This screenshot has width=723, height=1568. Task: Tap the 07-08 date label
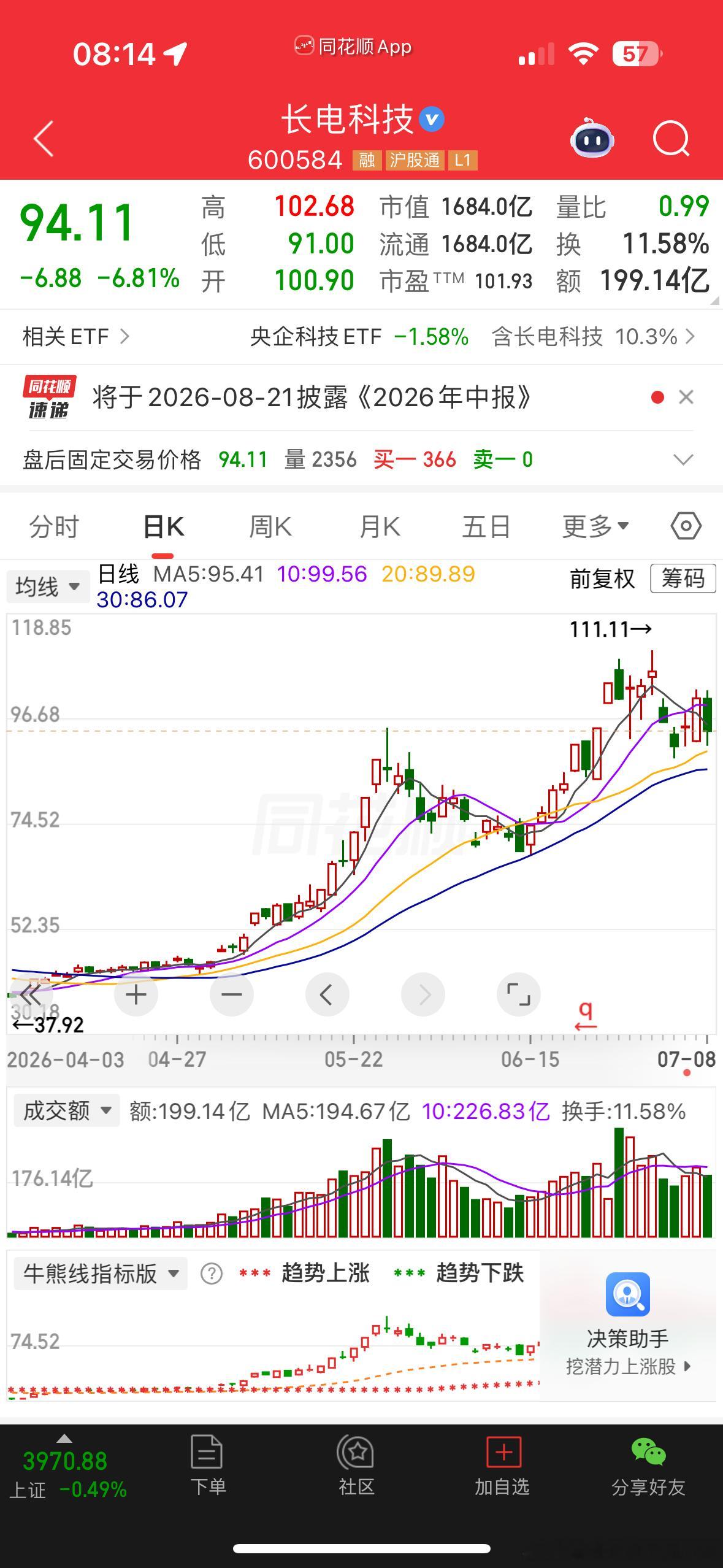click(686, 1059)
